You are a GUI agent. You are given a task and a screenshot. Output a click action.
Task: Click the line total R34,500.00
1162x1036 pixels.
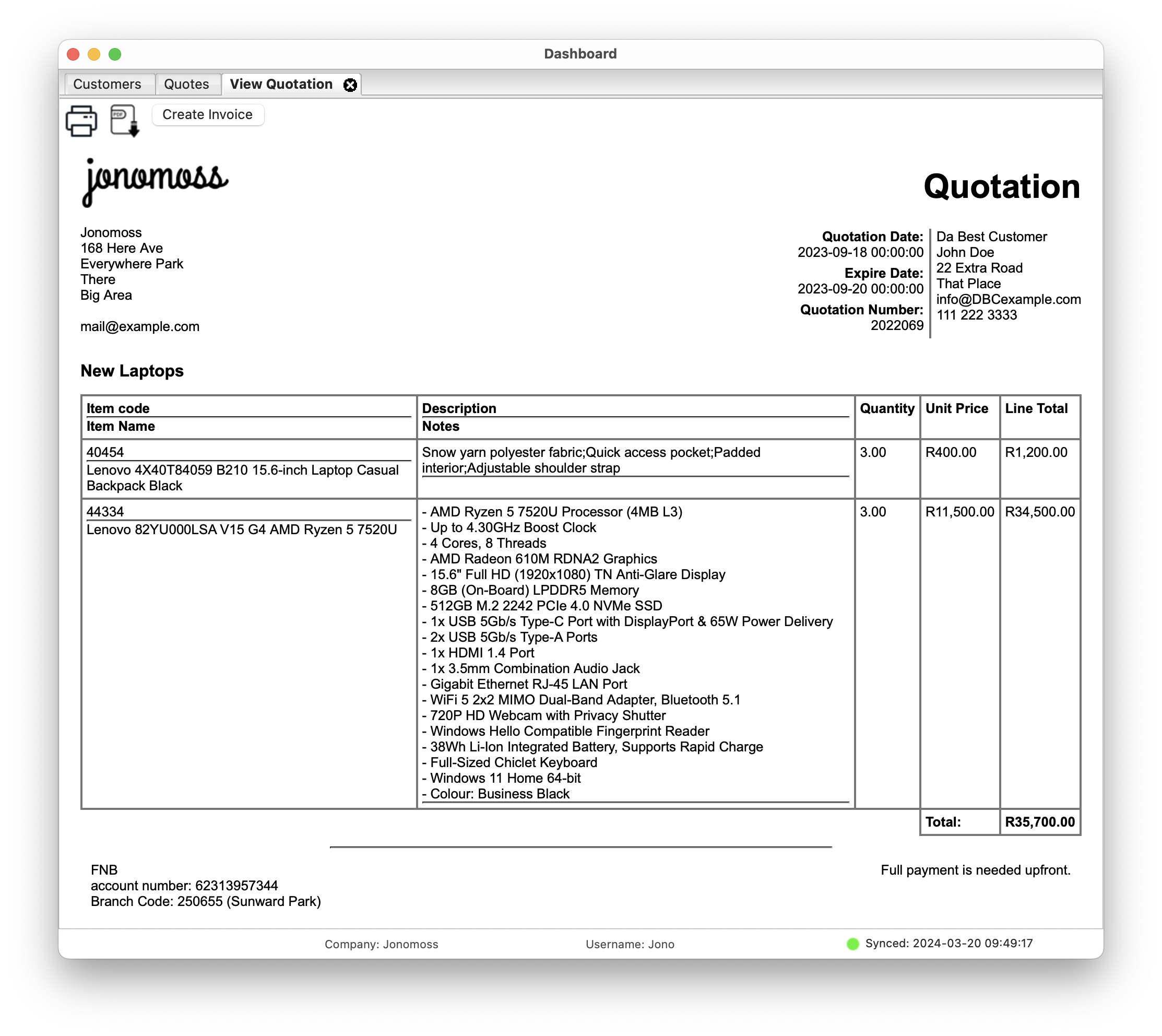point(1040,511)
